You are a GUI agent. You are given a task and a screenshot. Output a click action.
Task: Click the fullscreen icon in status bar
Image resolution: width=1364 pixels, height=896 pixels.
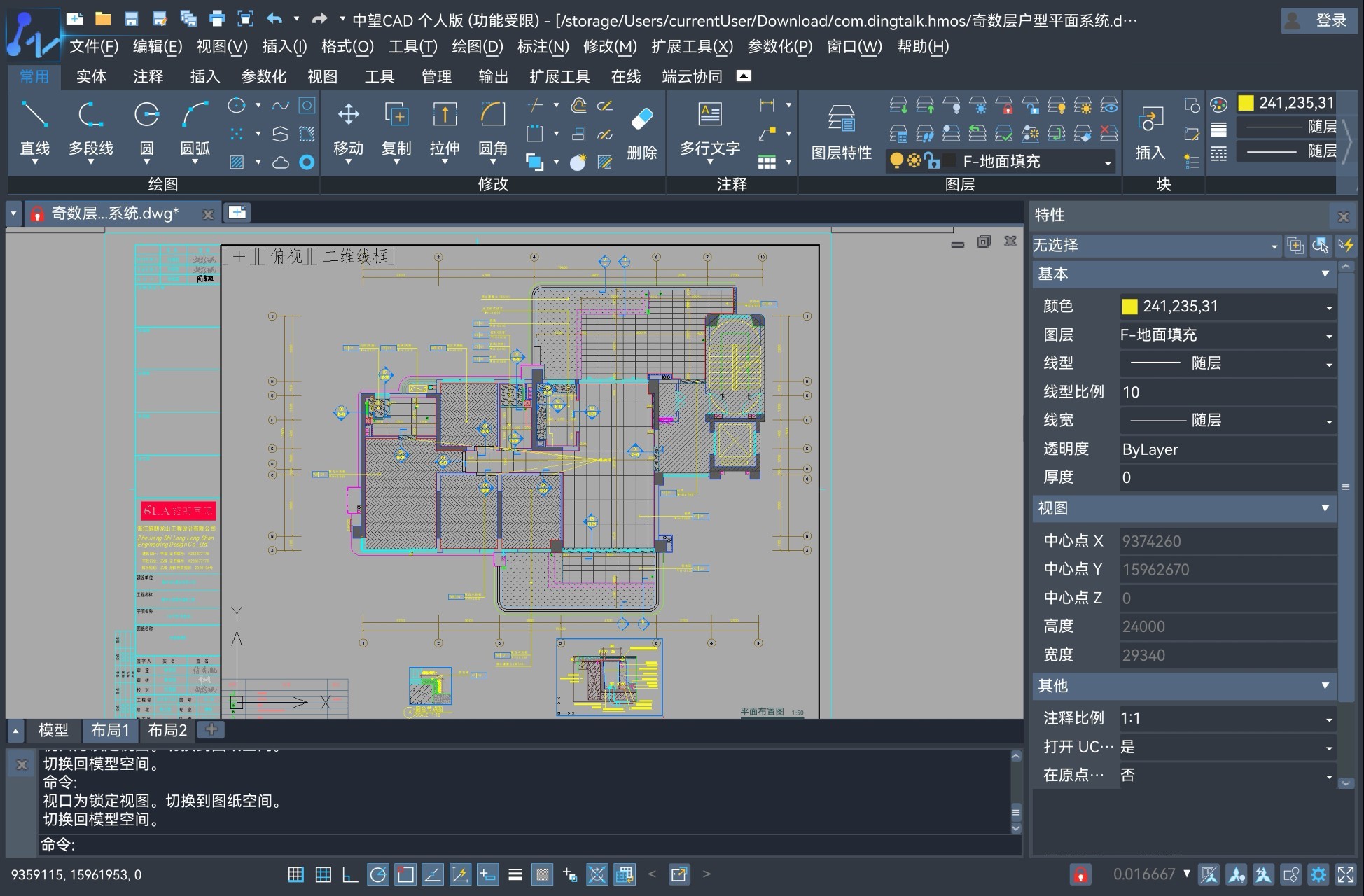[x=1345, y=874]
